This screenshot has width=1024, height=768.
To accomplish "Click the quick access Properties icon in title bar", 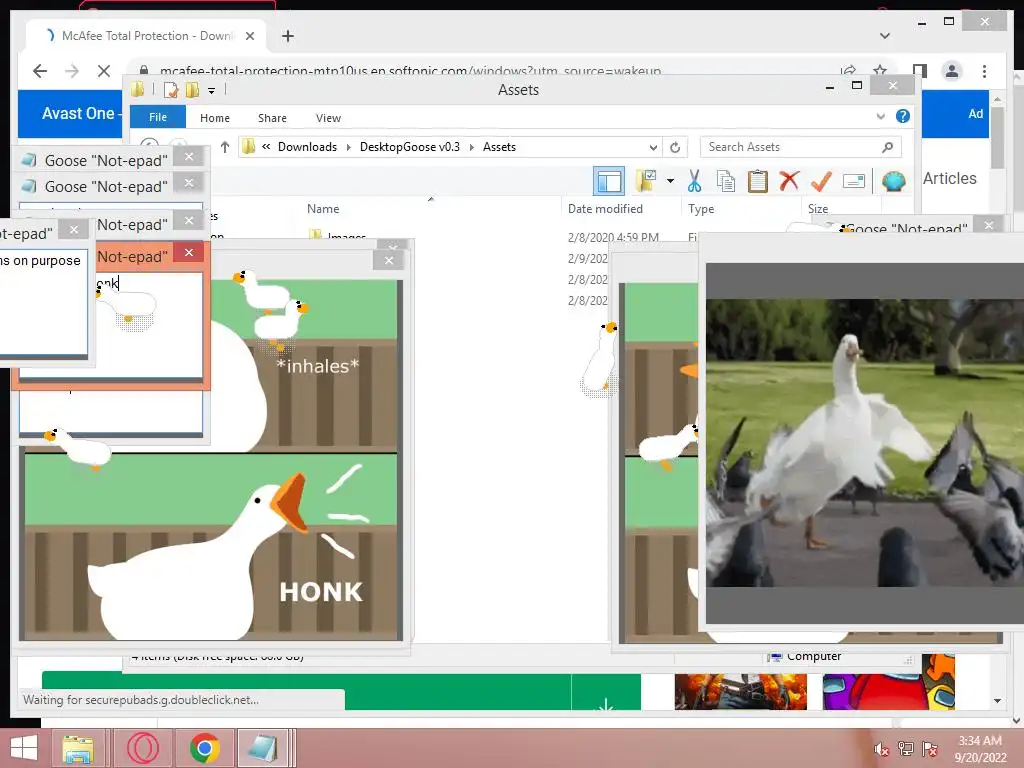I will [x=171, y=89].
